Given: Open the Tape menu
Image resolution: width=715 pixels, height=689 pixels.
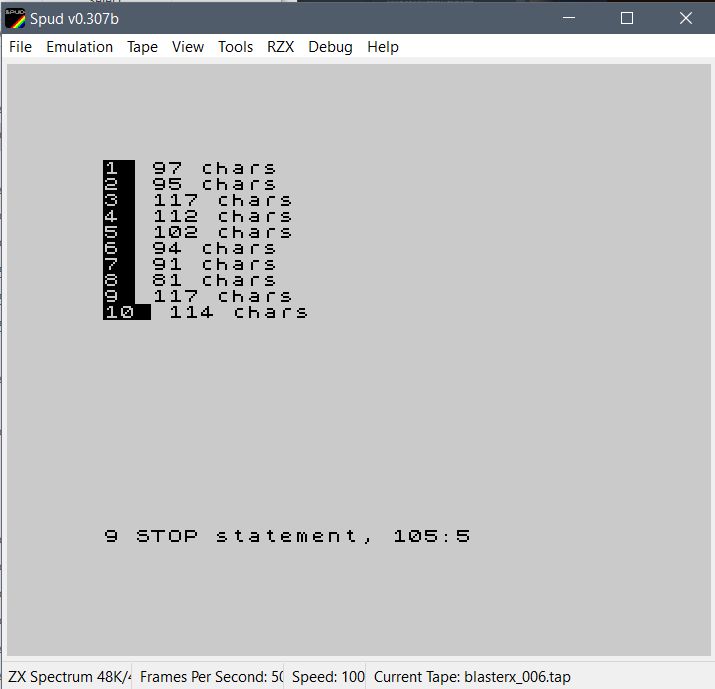Looking at the screenshot, I should pos(142,47).
